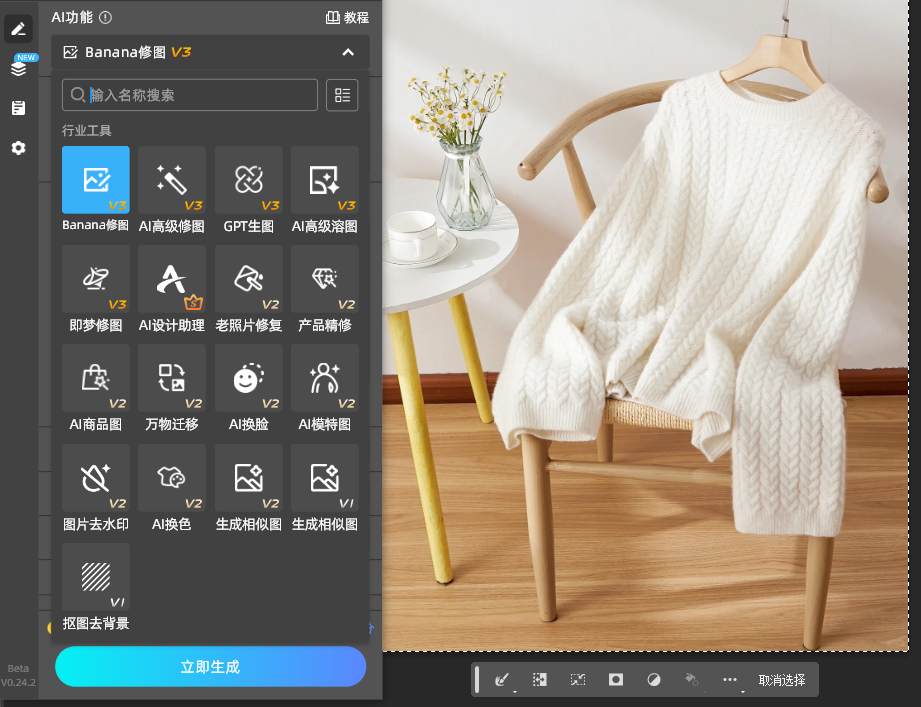Viewport: 921px width, 707px height.
Task: Open the 教程 tutorial link
Action: coord(347,18)
